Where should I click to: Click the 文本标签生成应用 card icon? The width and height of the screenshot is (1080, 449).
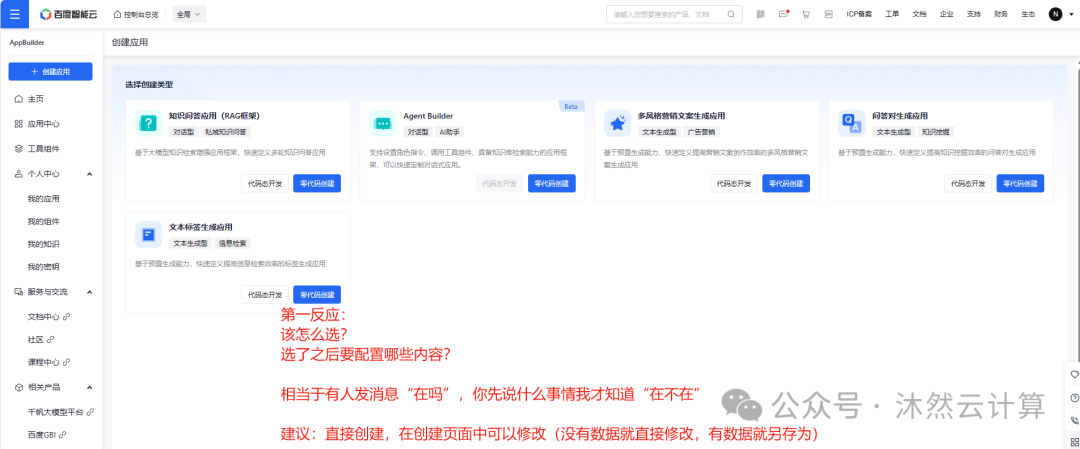pos(149,234)
